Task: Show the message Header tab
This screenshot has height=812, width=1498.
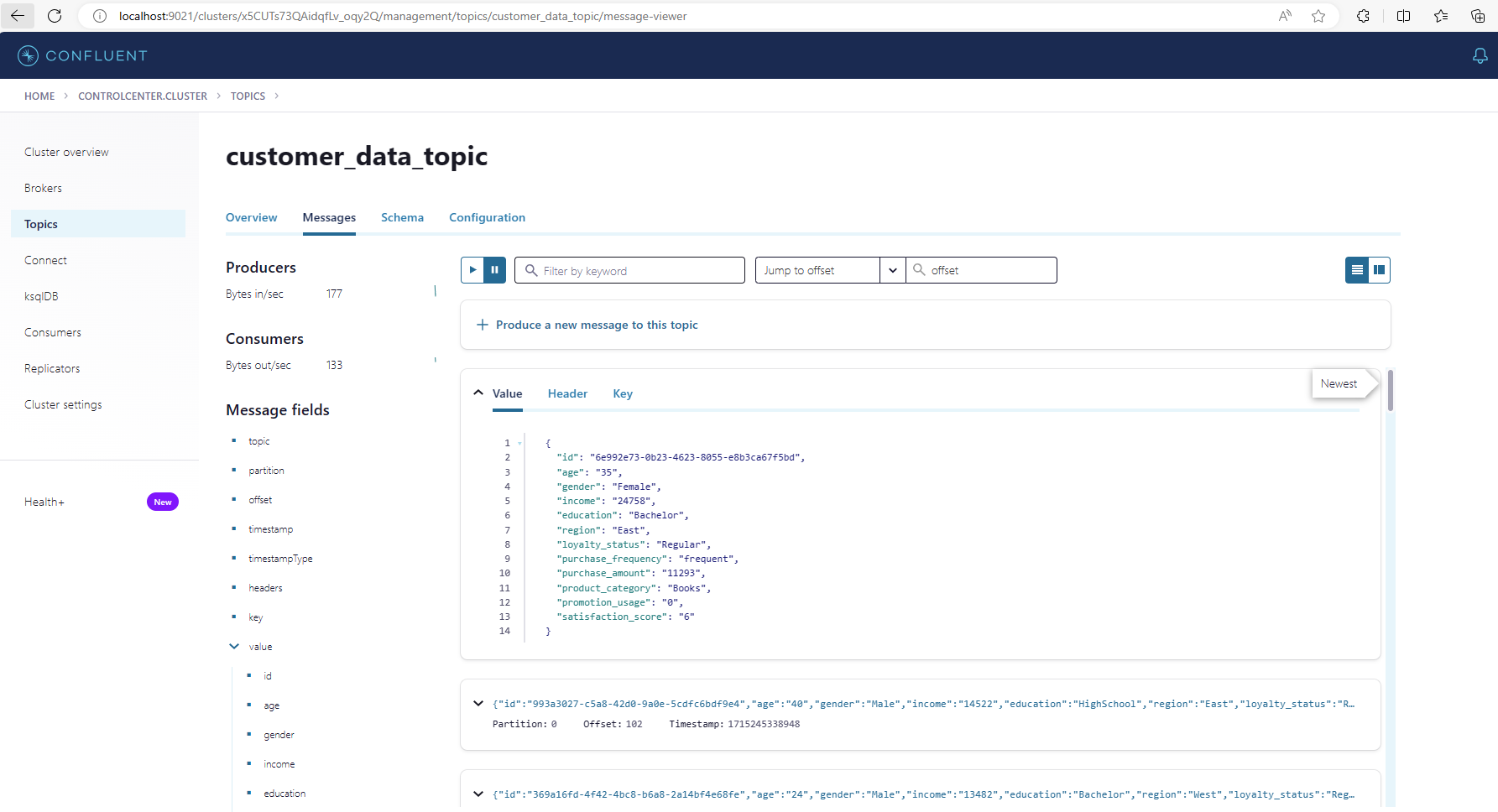Action: [x=567, y=393]
